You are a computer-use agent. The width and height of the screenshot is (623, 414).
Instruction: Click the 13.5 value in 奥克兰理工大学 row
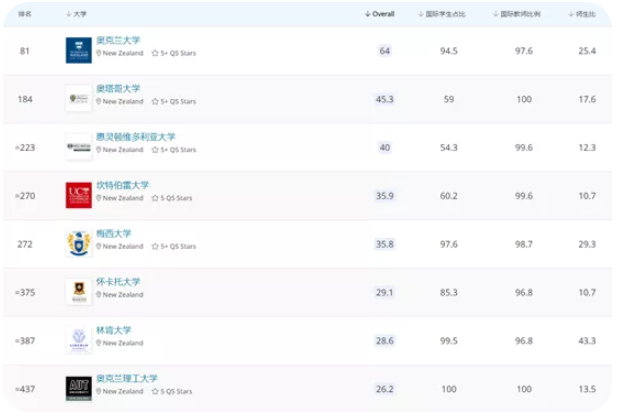pyautogui.click(x=587, y=389)
